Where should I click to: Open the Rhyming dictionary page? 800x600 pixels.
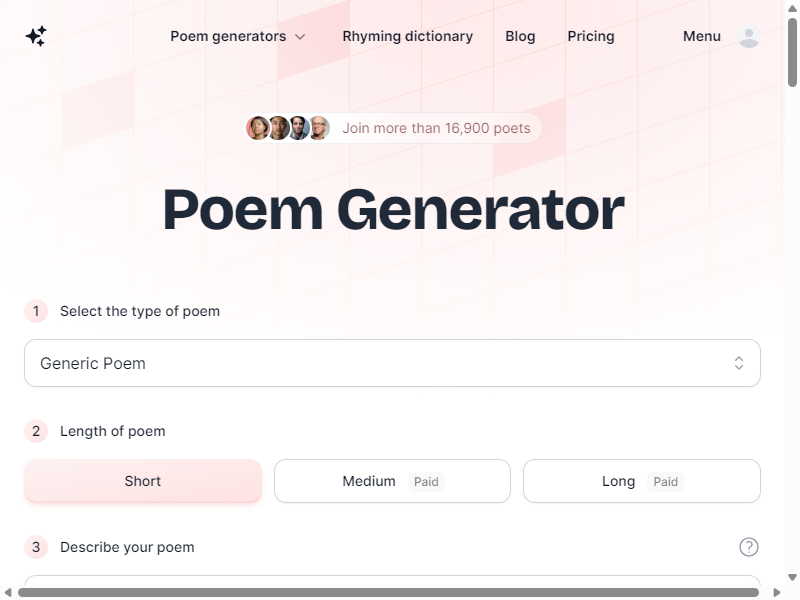pyautogui.click(x=408, y=36)
